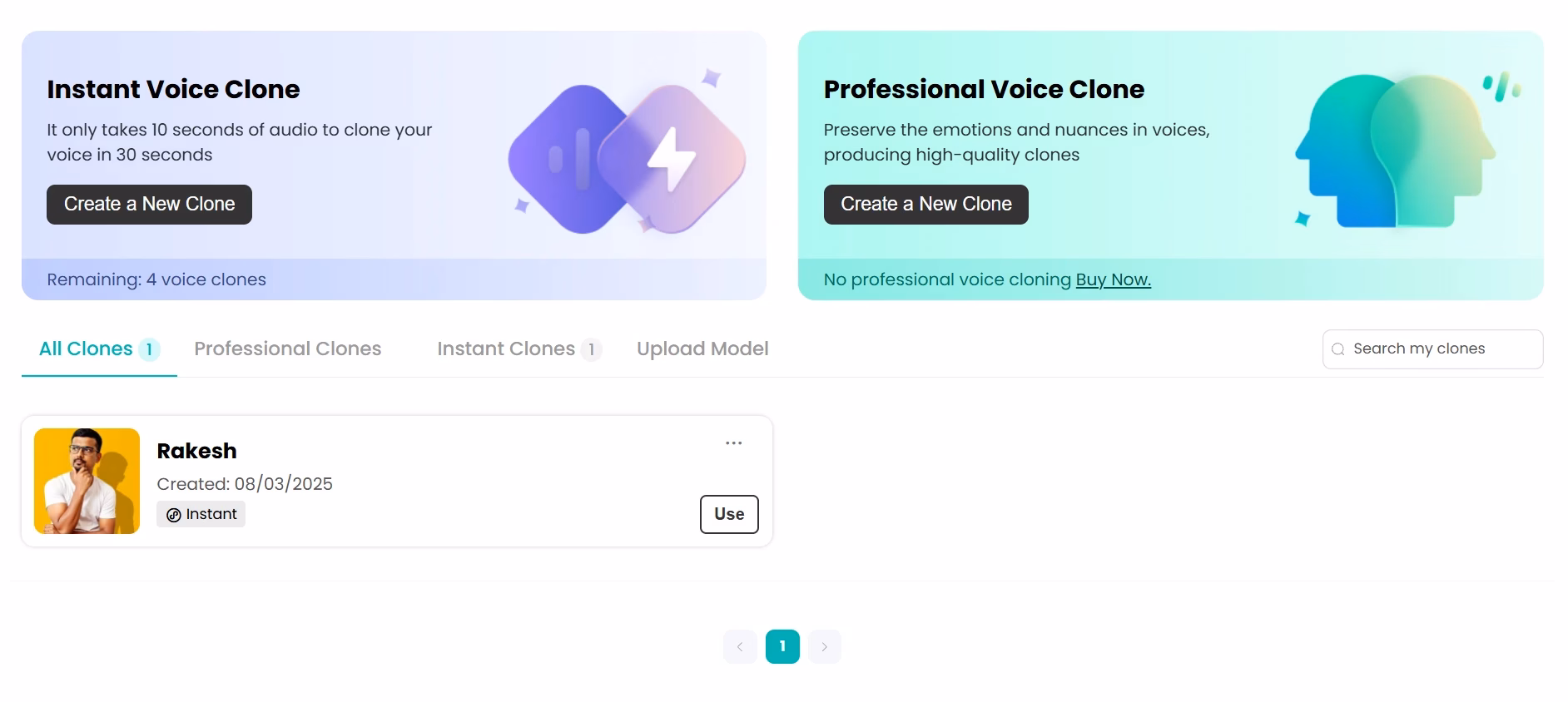Open the three-dot menu on Rakesh card
This screenshot has height=702, width=1568.
(733, 443)
